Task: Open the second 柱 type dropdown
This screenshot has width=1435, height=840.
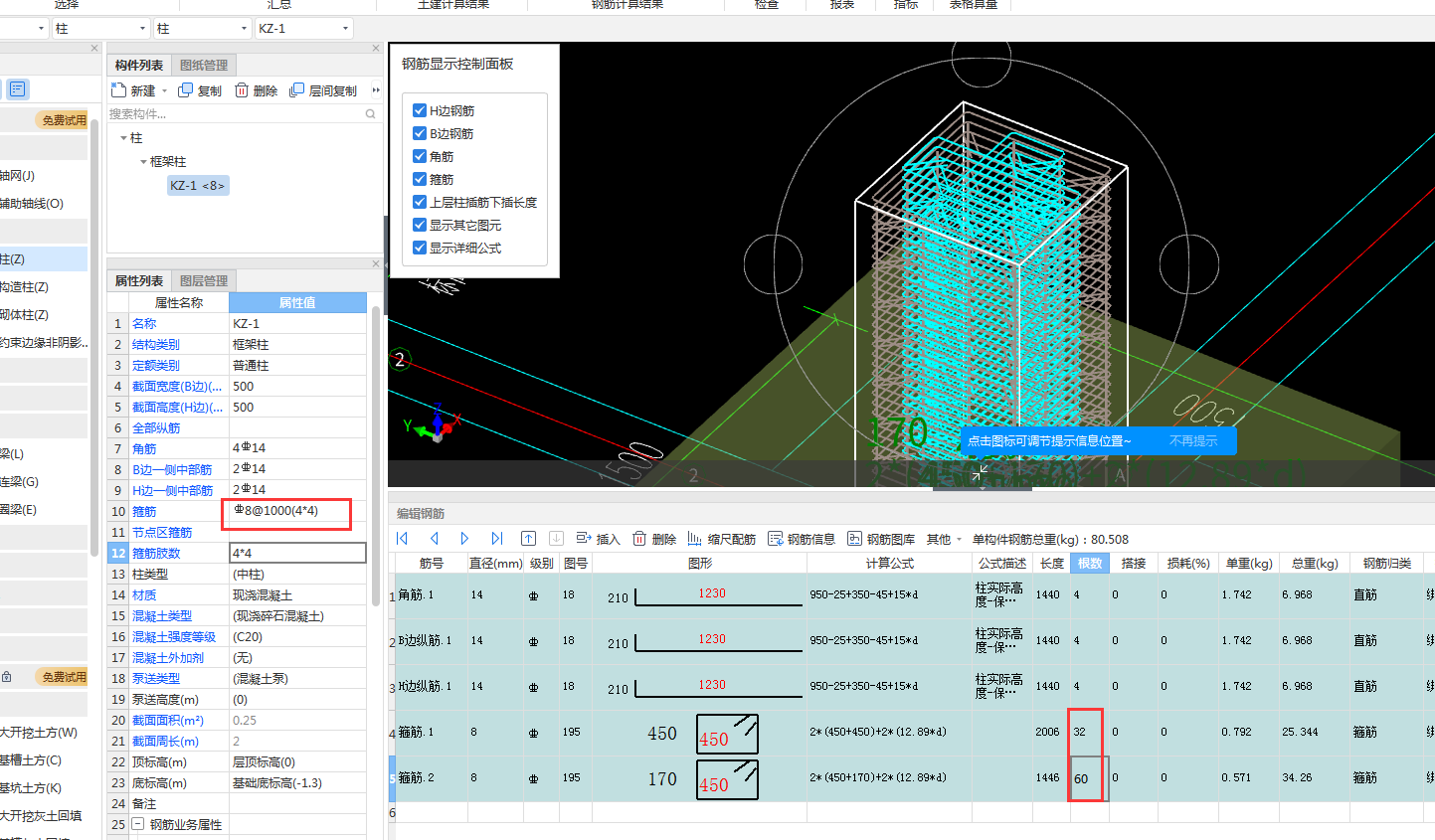Action: pyautogui.click(x=244, y=29)
